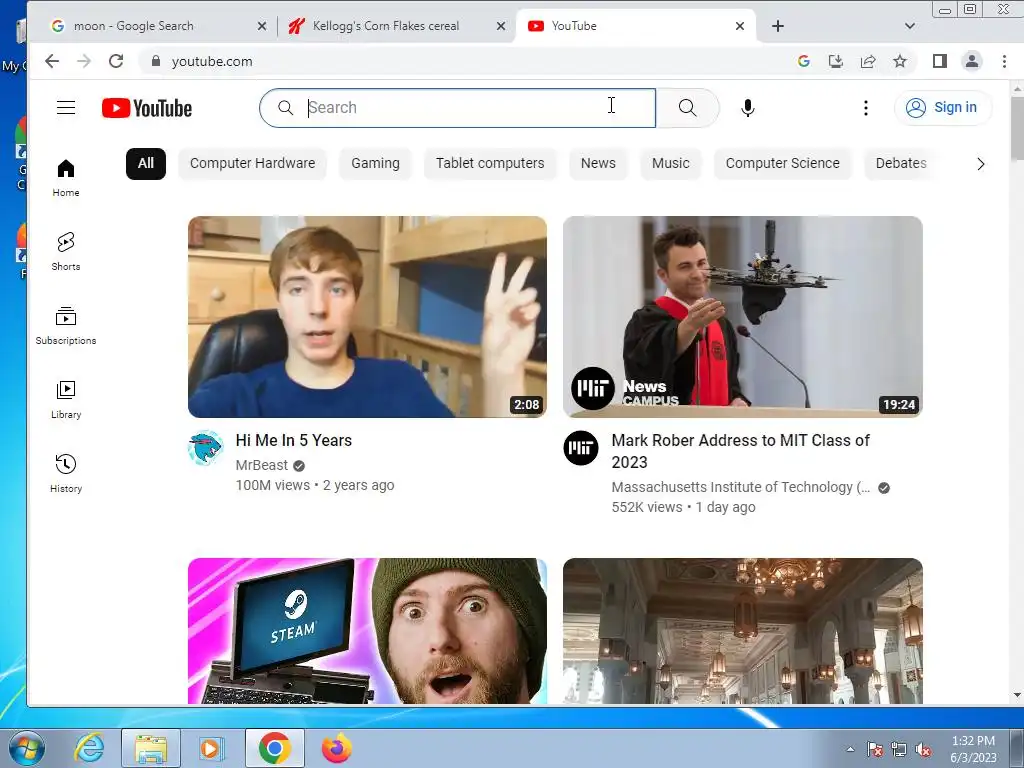
Task: Filter by Music chip
Action: tap(671, 163)
